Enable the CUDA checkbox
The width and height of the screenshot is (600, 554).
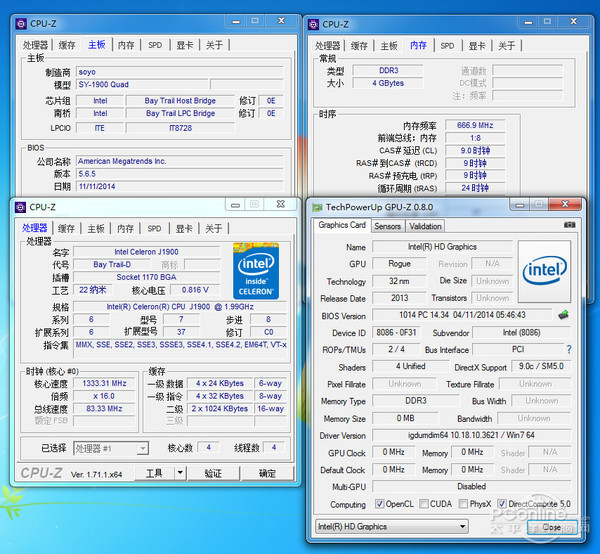[x=426, y=505]
